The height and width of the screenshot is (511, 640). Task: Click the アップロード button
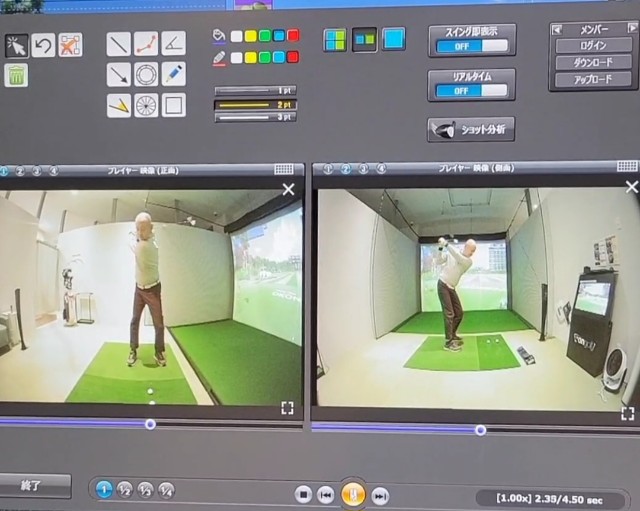click(593, 79)
